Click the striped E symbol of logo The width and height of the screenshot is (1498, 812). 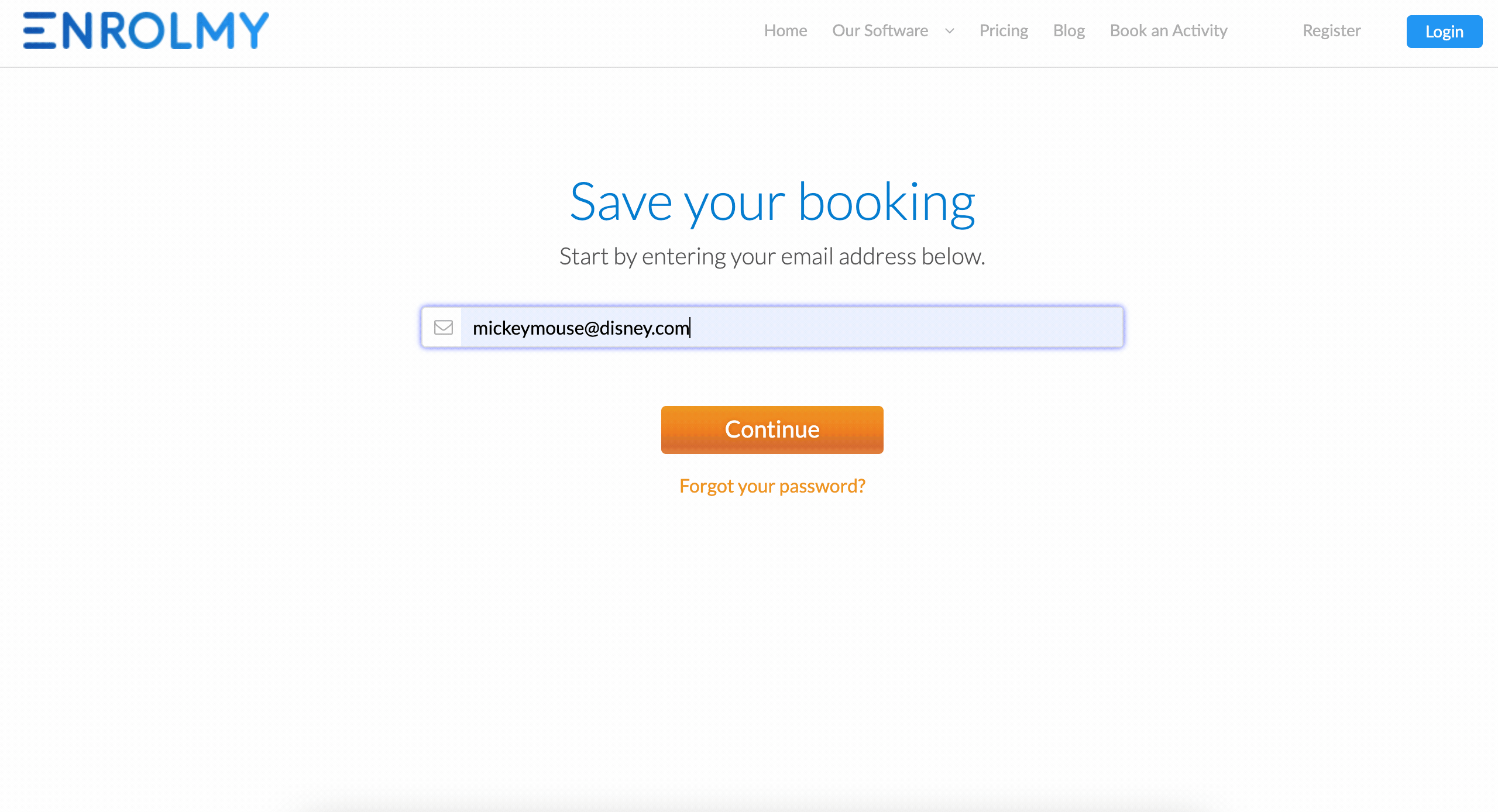click(x=40, y=30)
